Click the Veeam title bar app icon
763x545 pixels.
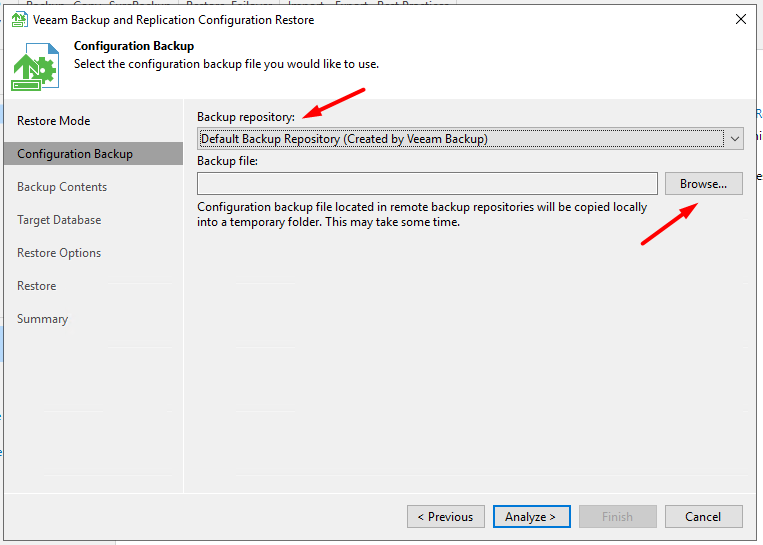tap(19, 20)
